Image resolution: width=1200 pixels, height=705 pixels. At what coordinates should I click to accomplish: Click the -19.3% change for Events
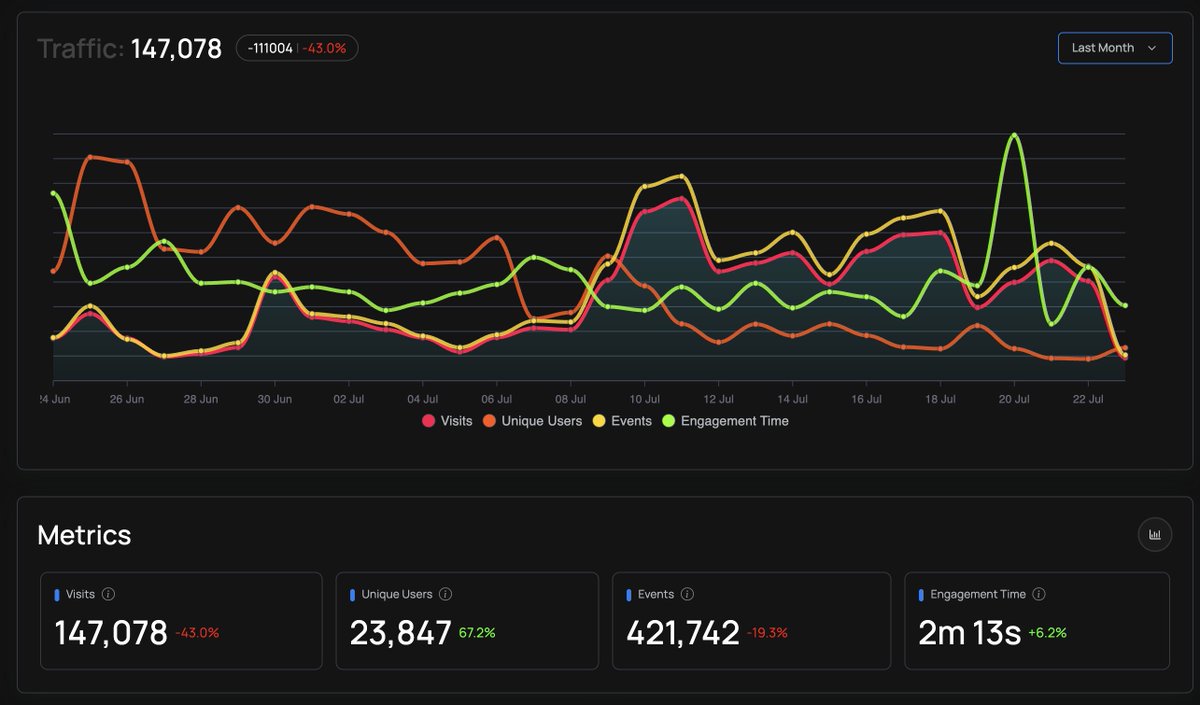[x=767, y=633]
